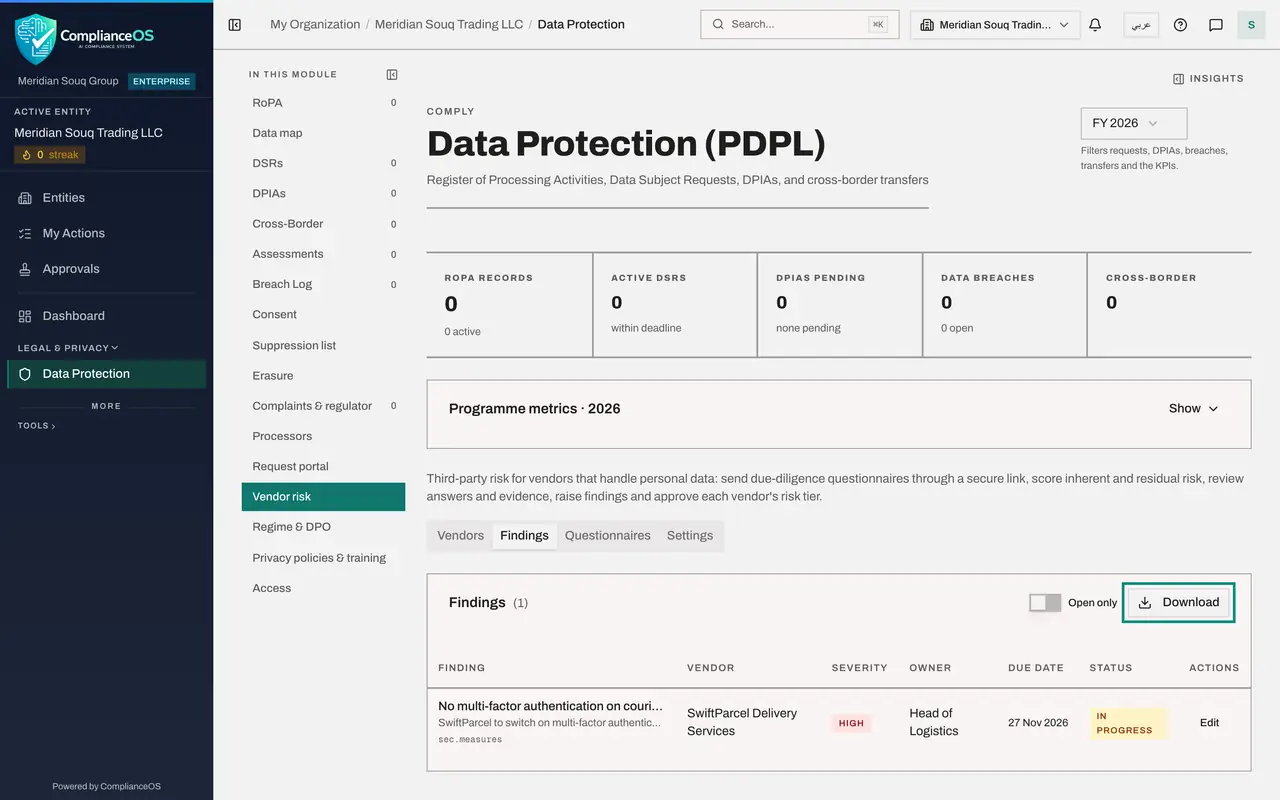The image size is (1280, 800).
Task: Open the chat feedback icon
Action: [1216, 25]
